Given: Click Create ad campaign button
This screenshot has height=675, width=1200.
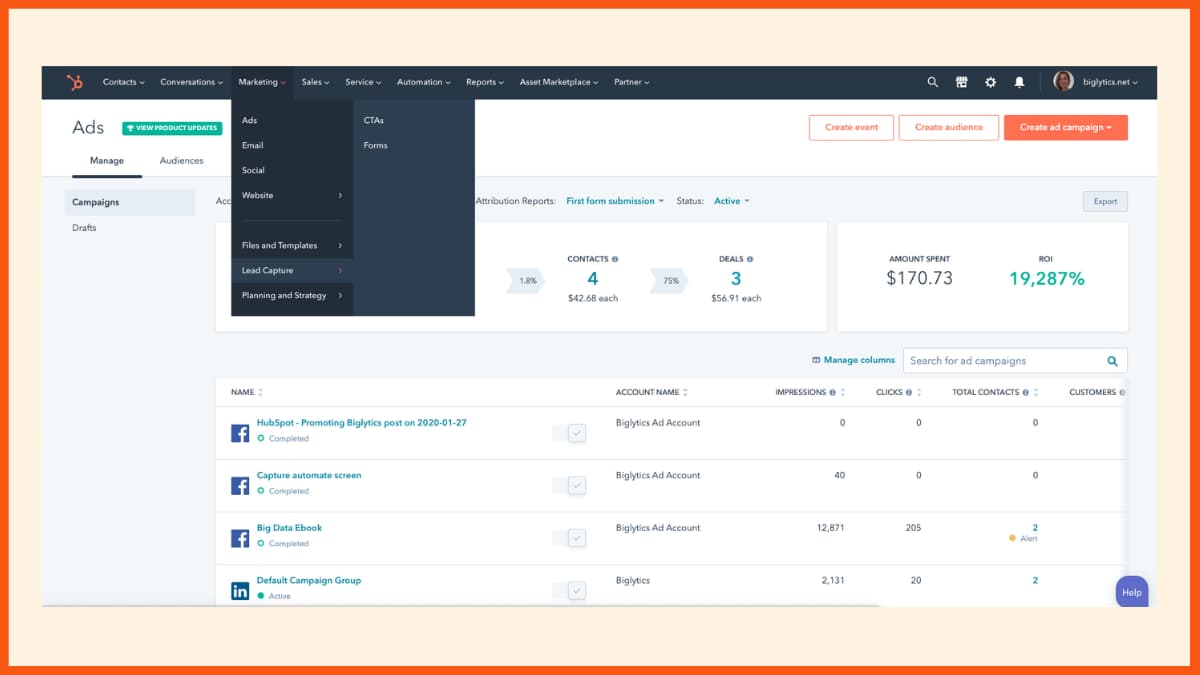Looking at the screenshot, I should pos(1066,127).
